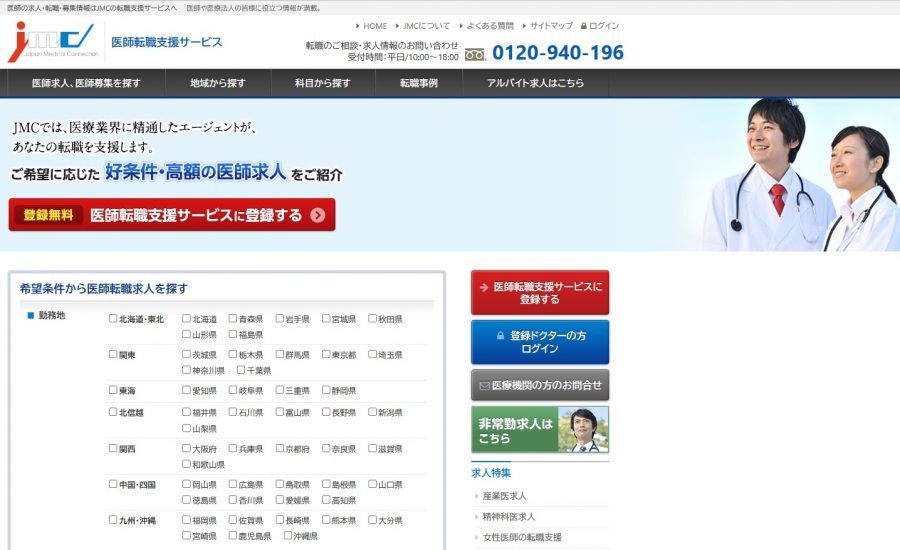Tick the 愛知県 checkbox

pyautogui.click(x=187, y=390)
